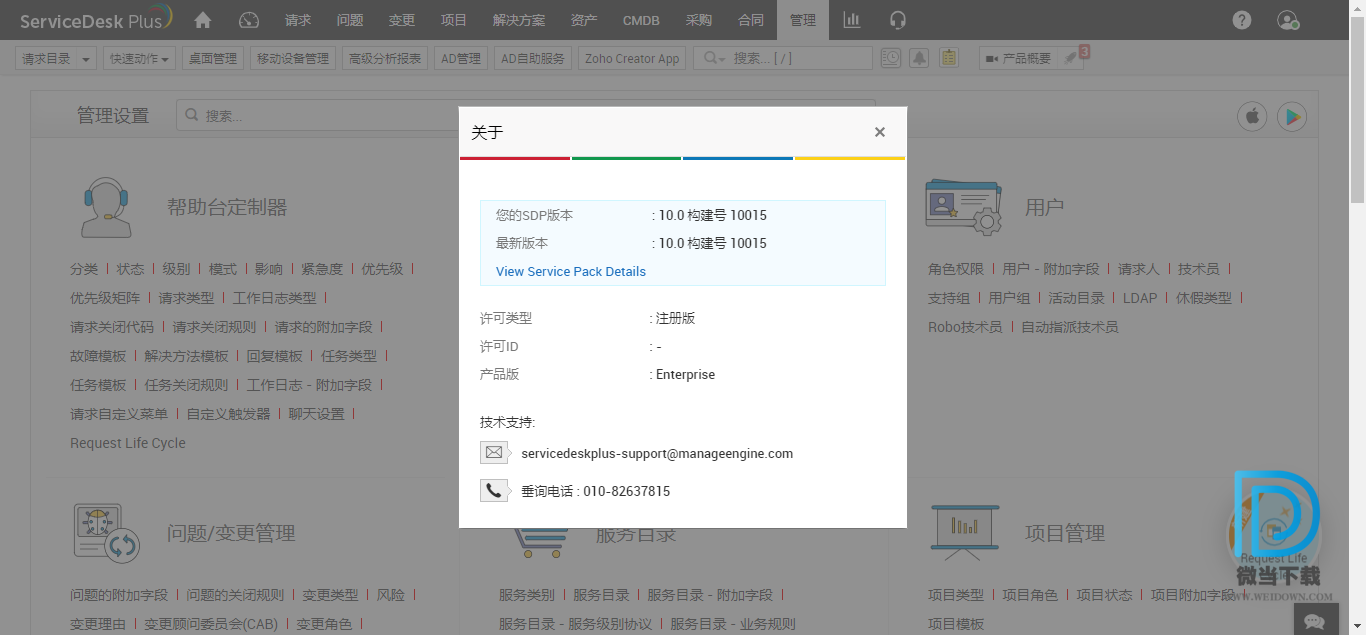This screenshot has height=635, width=1366.
Task: Click the 移动设备管理 button
Action: 293,59
